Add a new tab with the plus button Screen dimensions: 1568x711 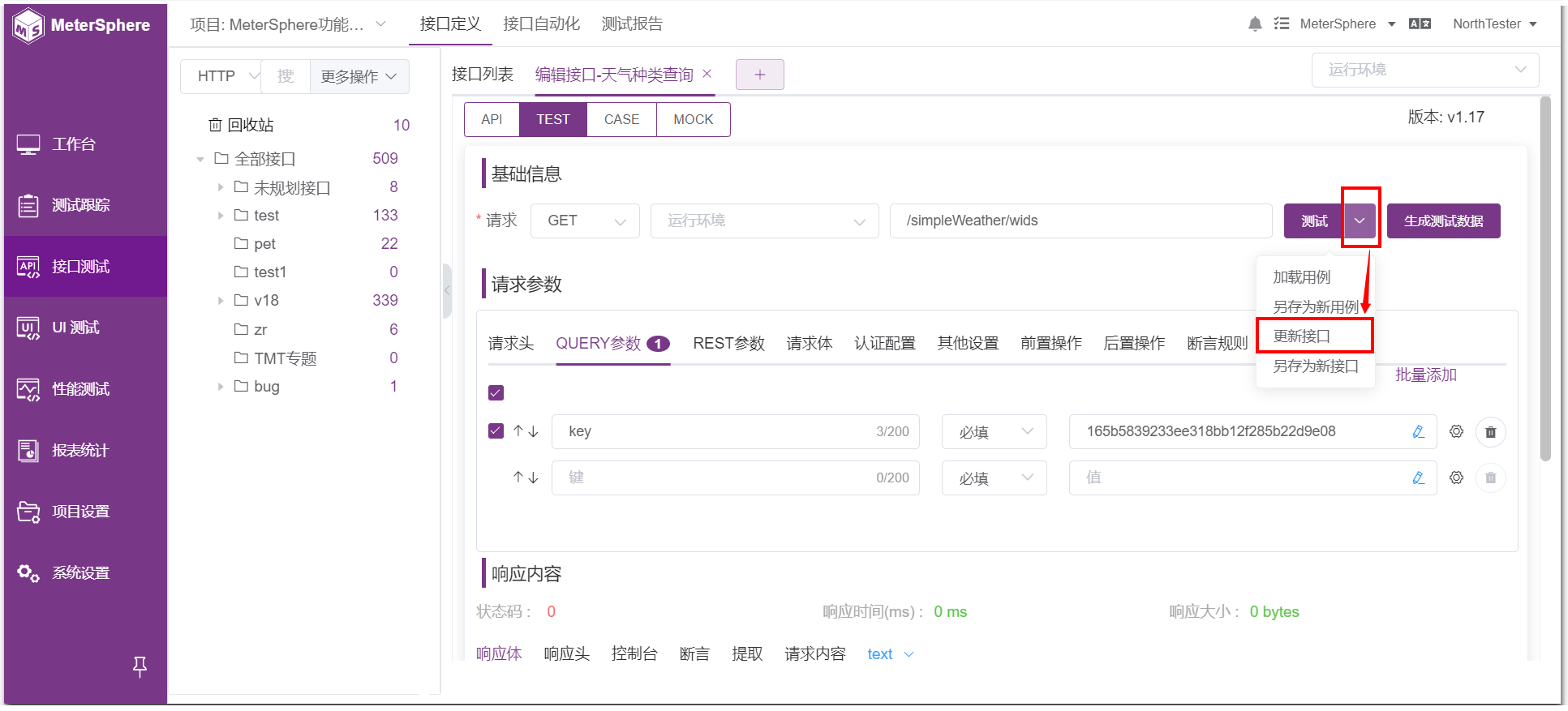(760, 75)
